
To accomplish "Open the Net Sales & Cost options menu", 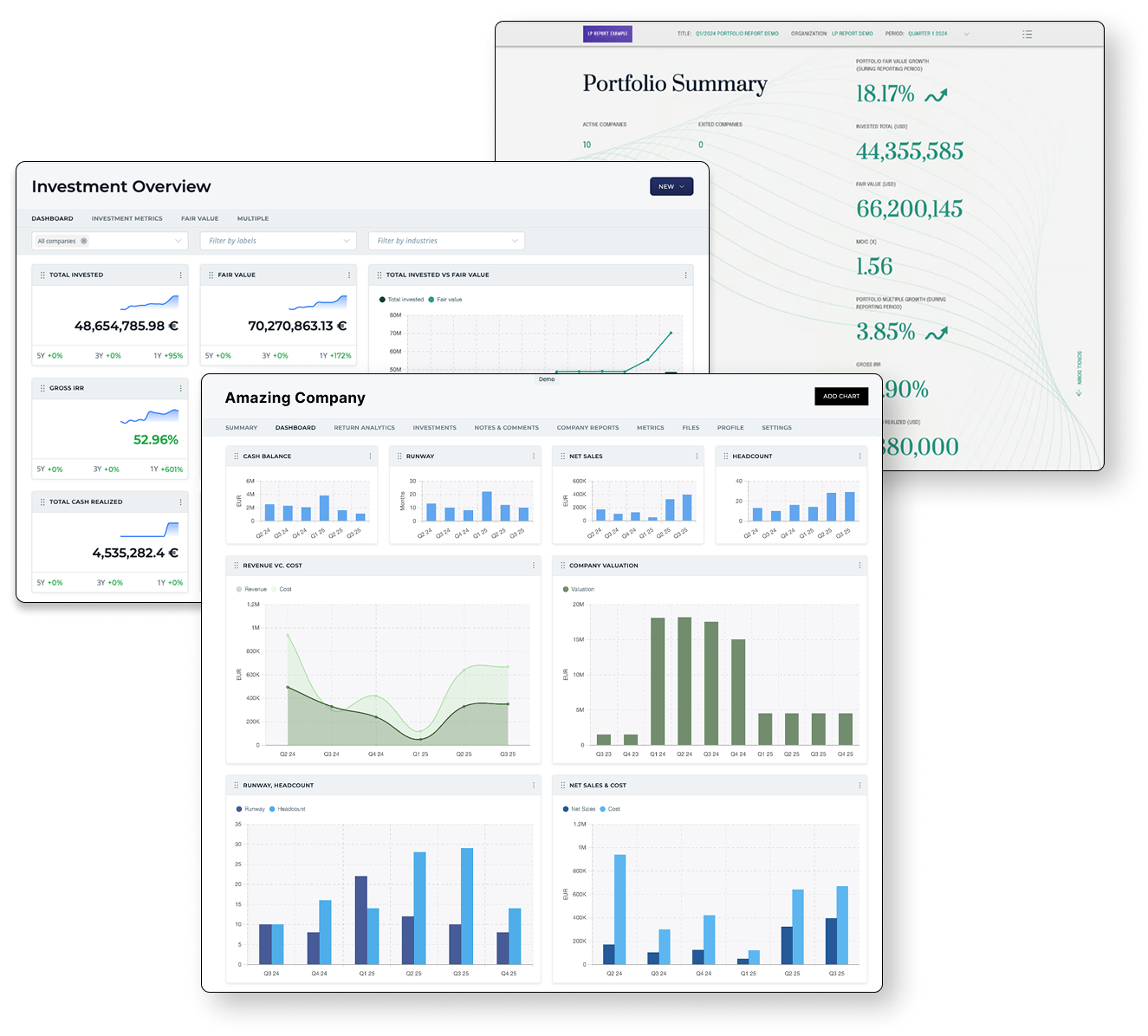I will (x=859, y=786).
